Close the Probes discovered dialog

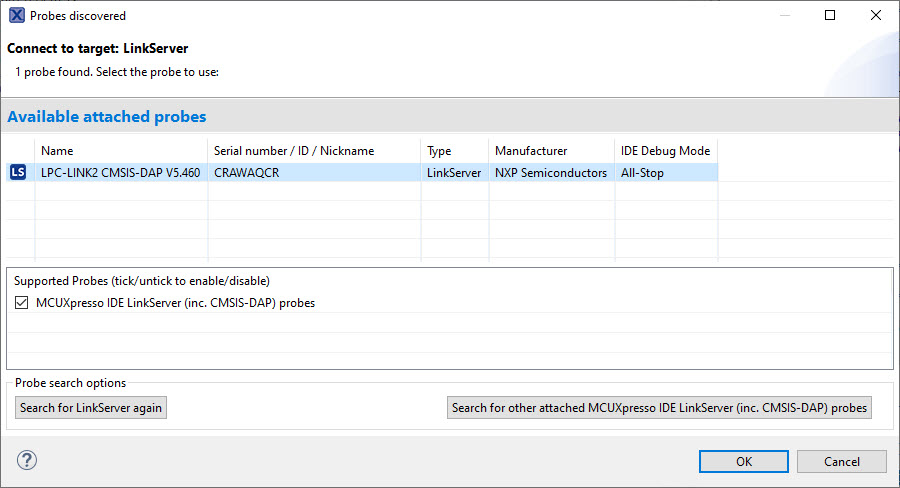click(876, 15)
